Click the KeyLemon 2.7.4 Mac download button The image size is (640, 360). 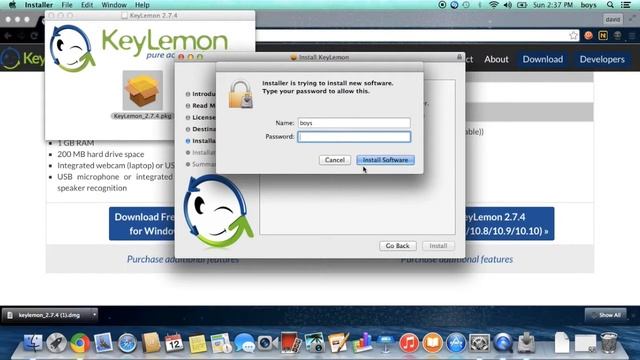[509, 224]
